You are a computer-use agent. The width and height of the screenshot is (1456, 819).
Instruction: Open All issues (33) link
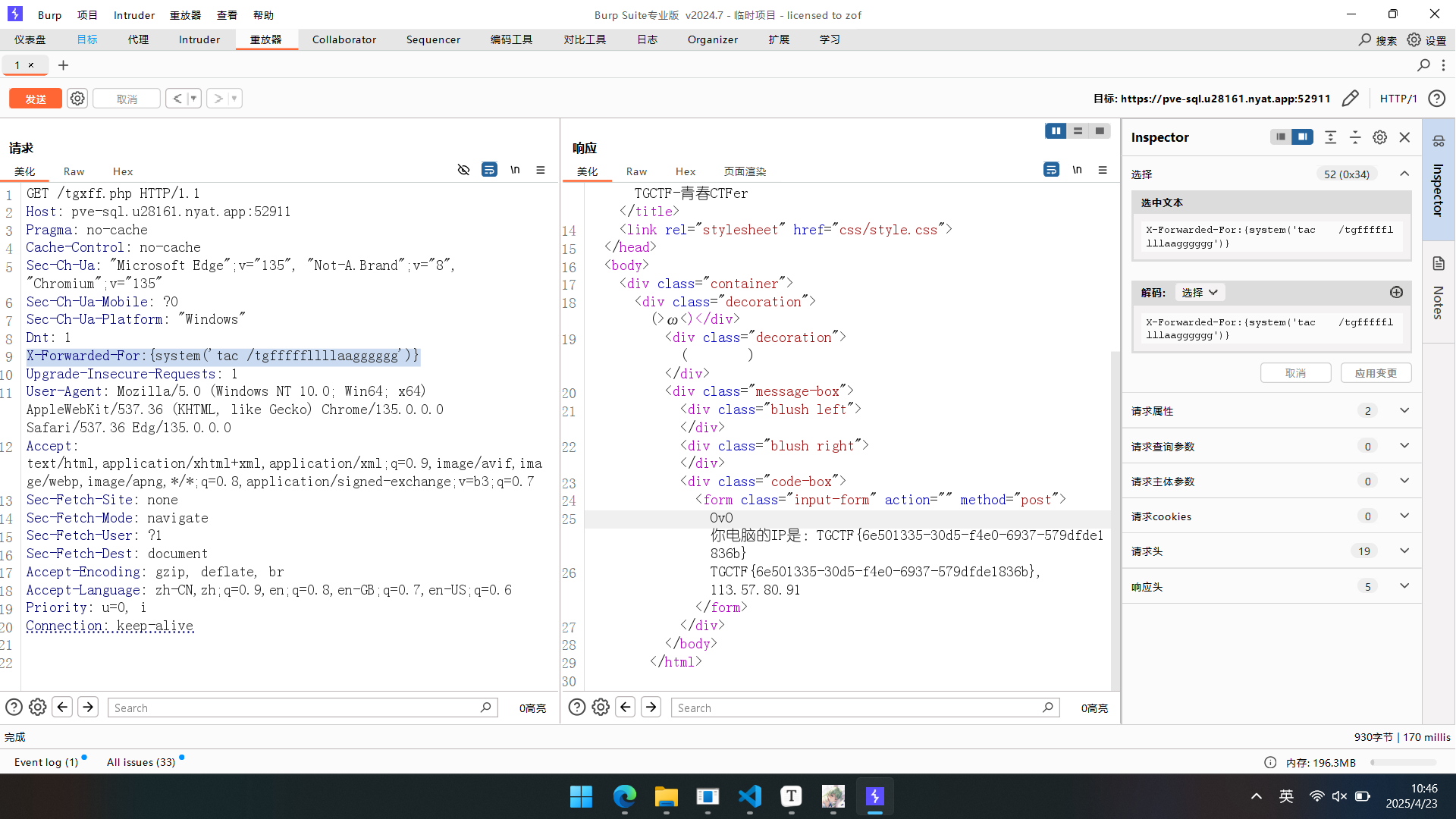pyautogui.click(x=141, y=762)
